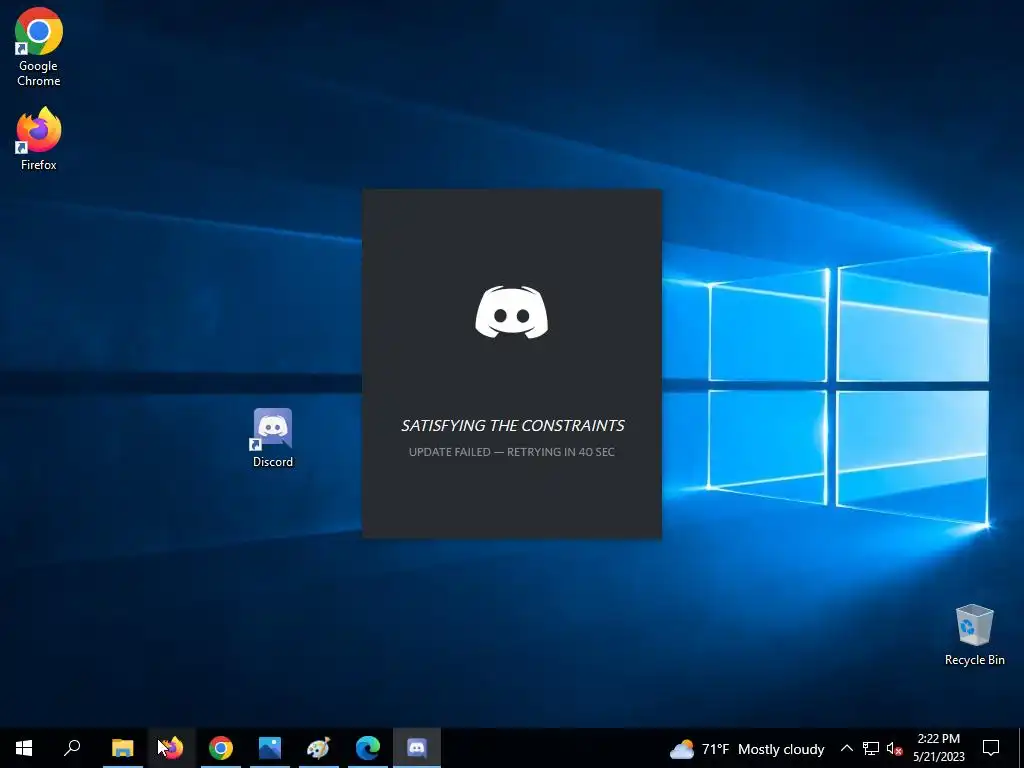The image size is (1024, 768).
Task: Open Paint app from taskbar
Action: 319,748
